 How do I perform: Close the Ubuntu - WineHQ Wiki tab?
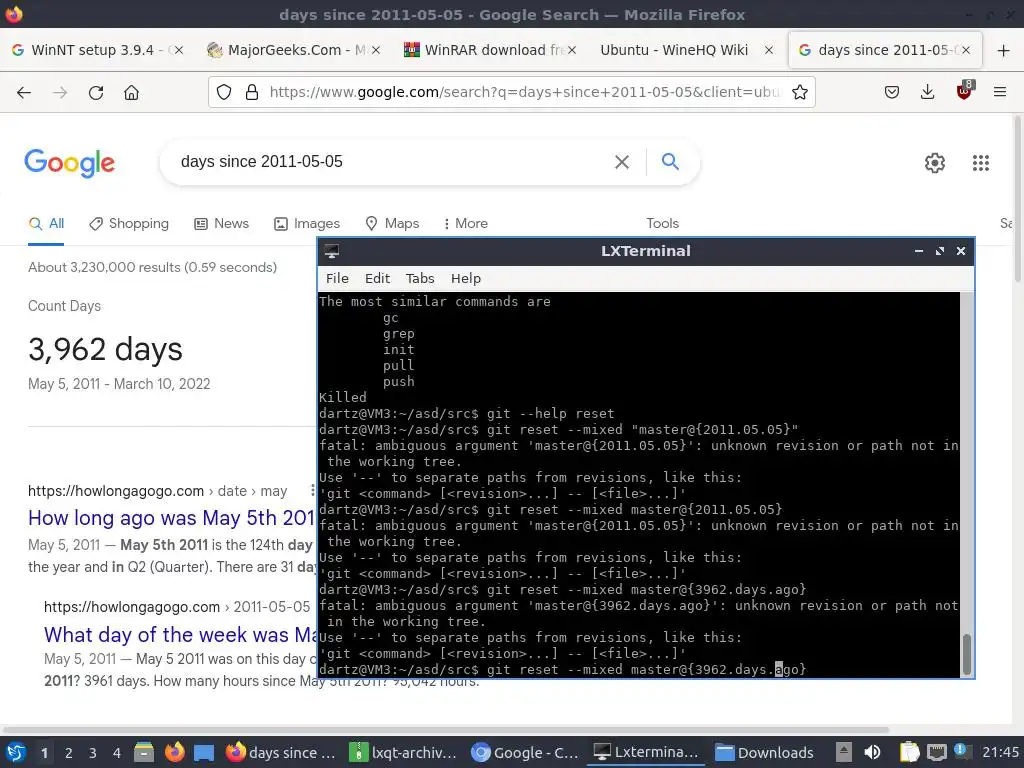pos(769,50)
